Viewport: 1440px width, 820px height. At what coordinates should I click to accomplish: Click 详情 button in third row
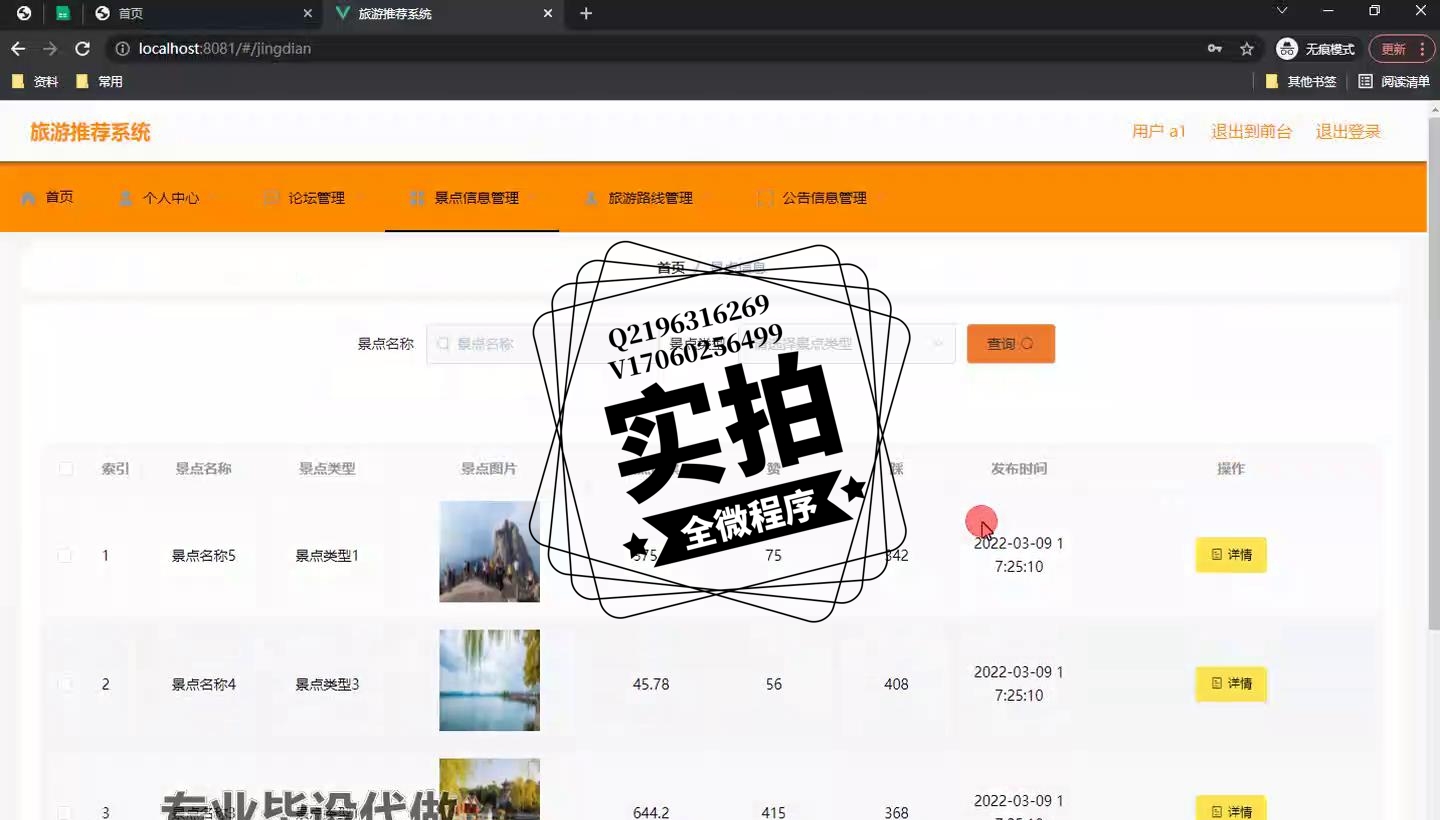click(x=1231, y=808)
